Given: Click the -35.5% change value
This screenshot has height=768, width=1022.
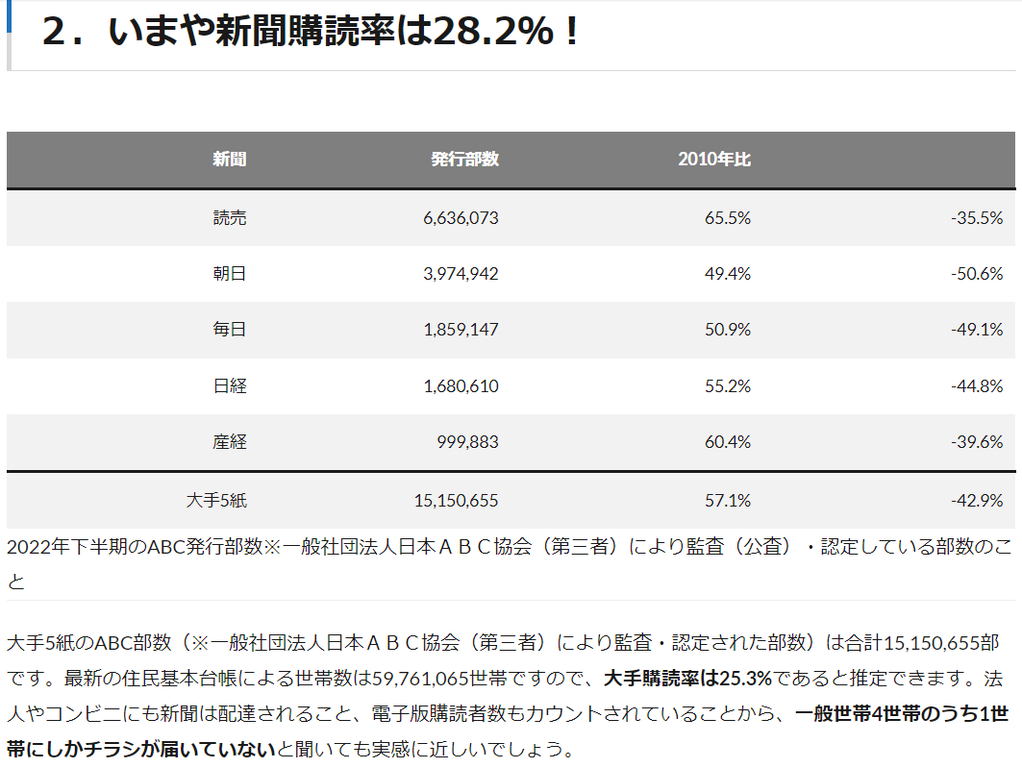Looking at the screenshot, I should click(x=976, y=218).
